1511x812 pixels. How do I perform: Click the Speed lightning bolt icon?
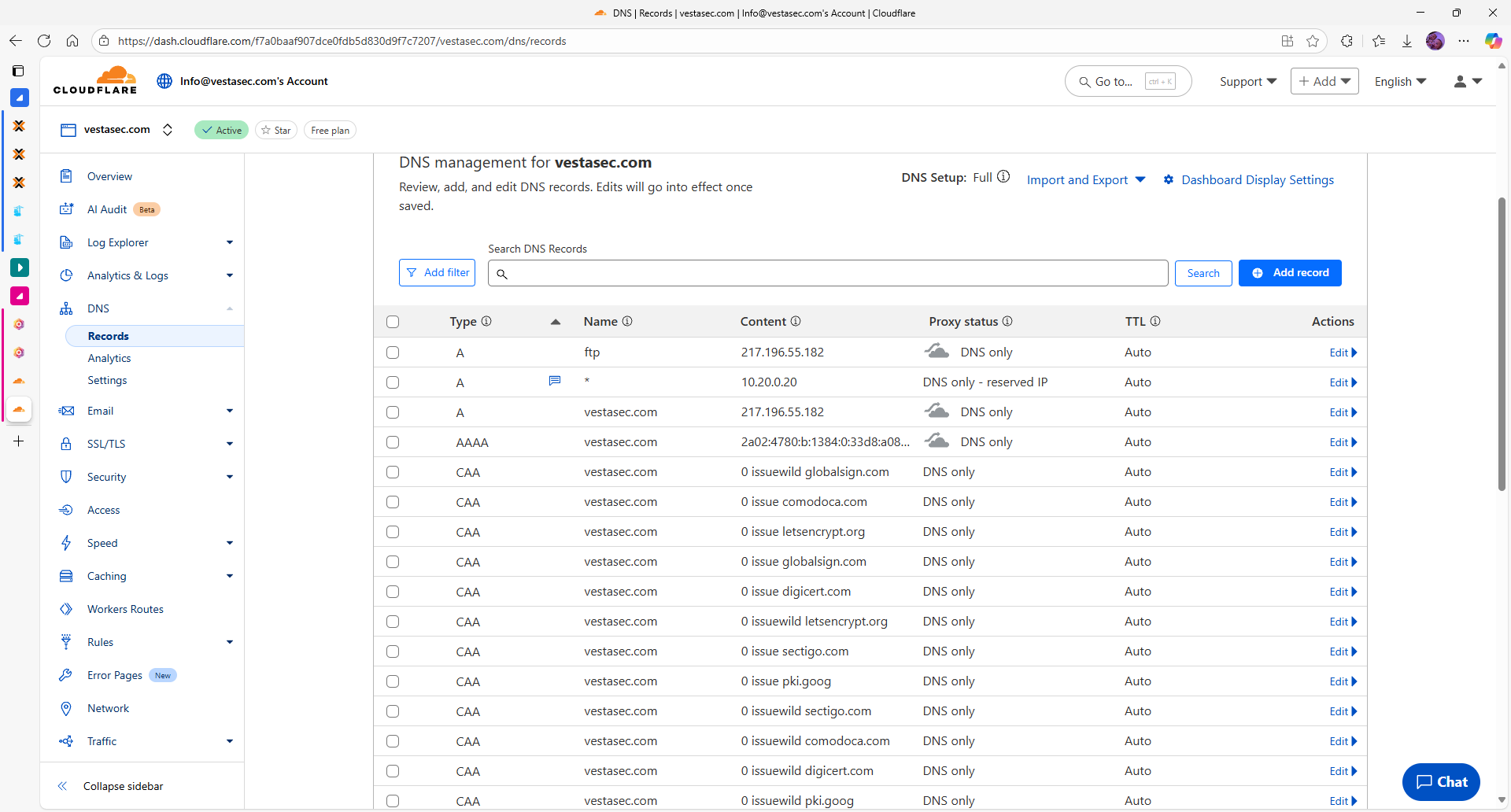(66, 543)
